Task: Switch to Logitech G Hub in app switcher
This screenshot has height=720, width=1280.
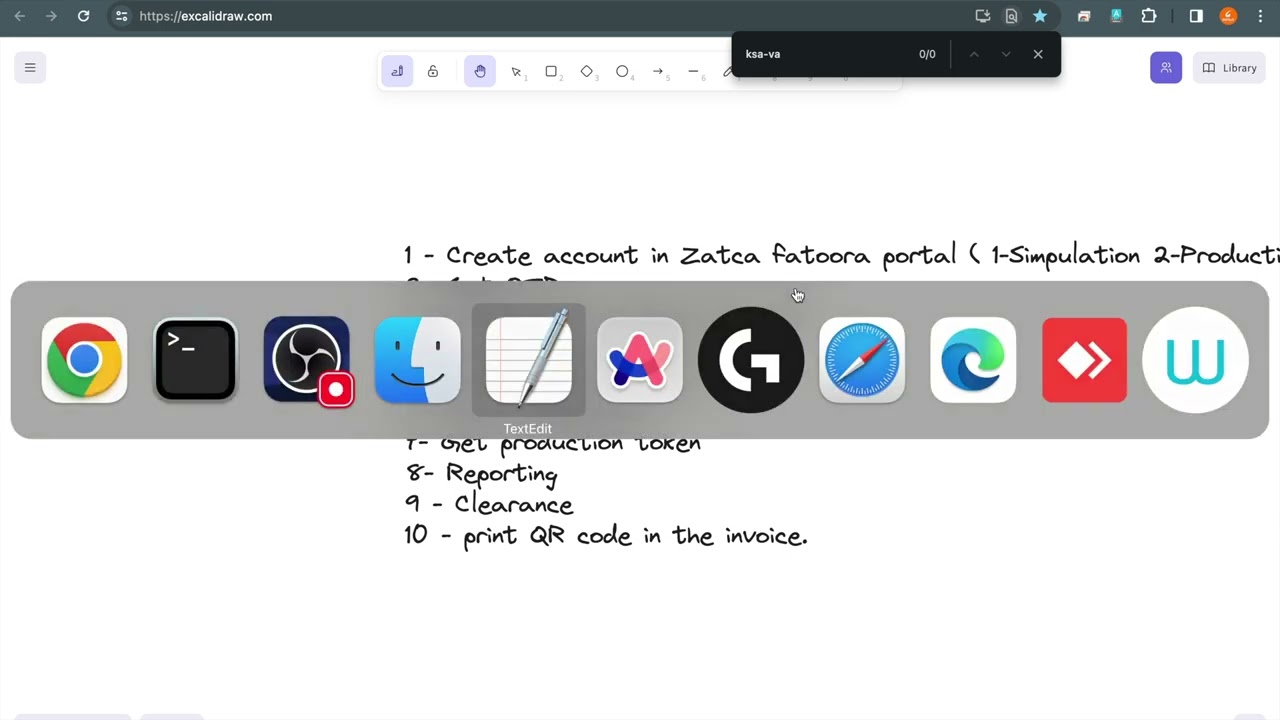Action: (751, 360)
